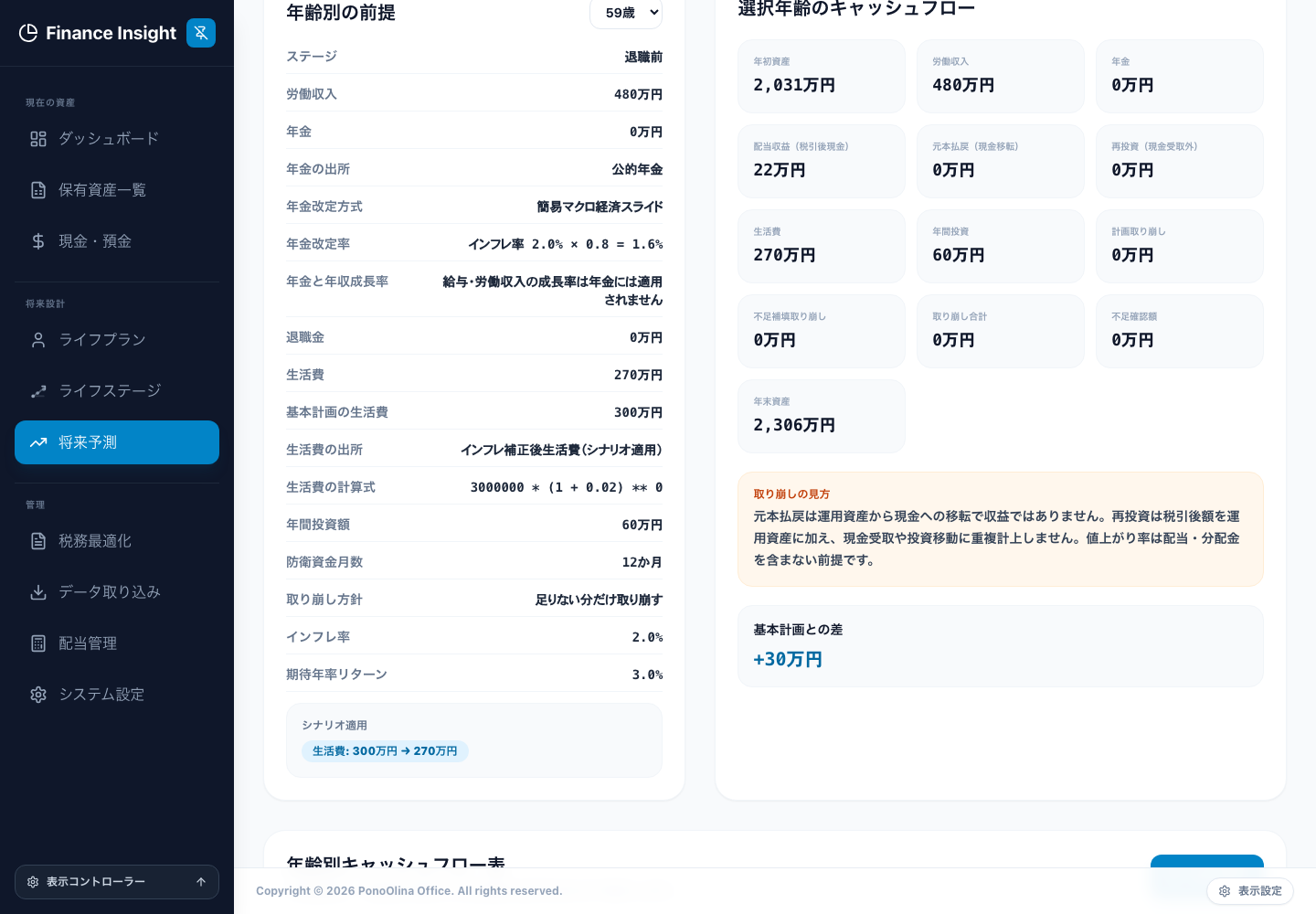The image size is (1316, 914).
Task: Click the ダッシュボード grid icon
Action: (38, 139)
